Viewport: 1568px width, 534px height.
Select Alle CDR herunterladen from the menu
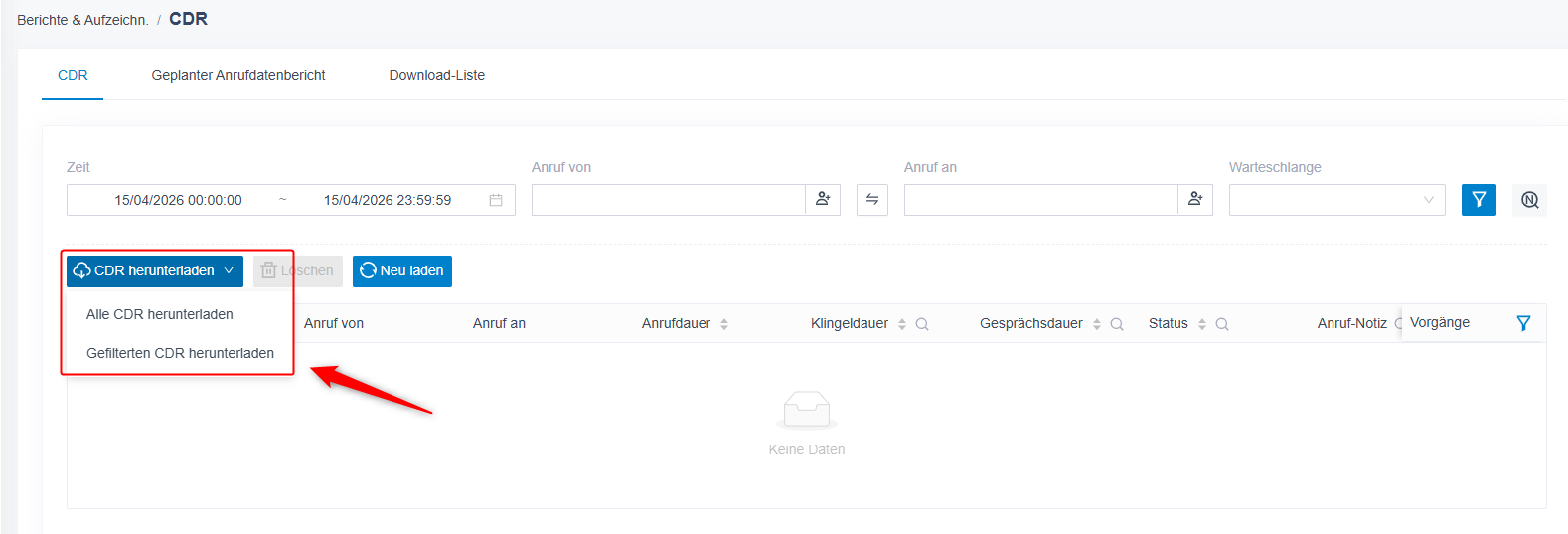click(x=160, y=314)
